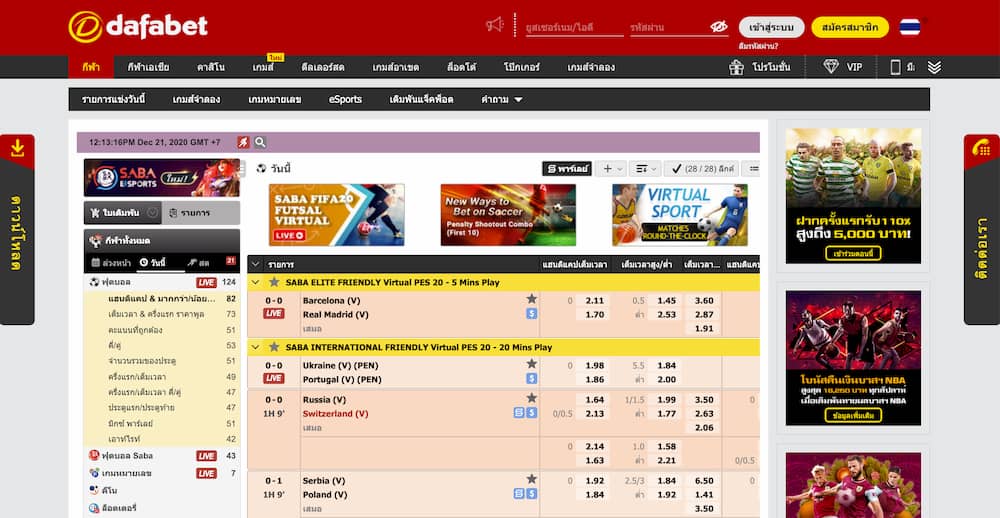Click the login button เข้าสู่ระบบ

tap(772, 27)
